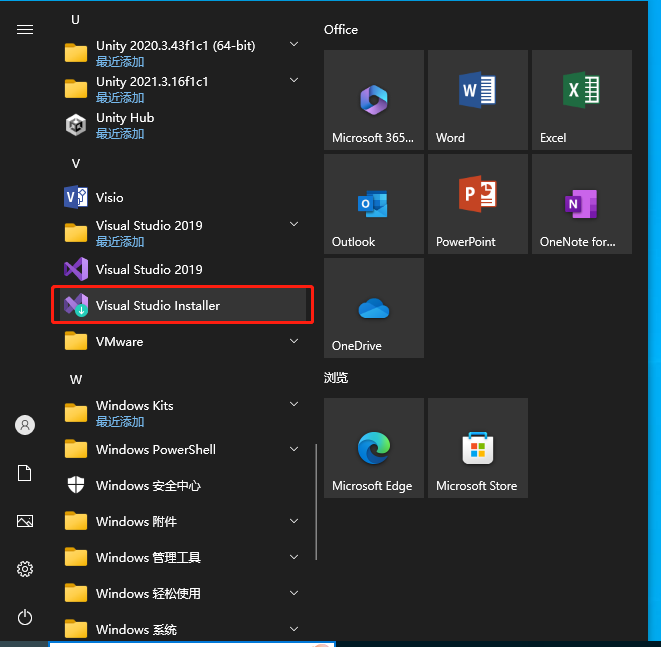Open OneNote tile

pos(582,204)
